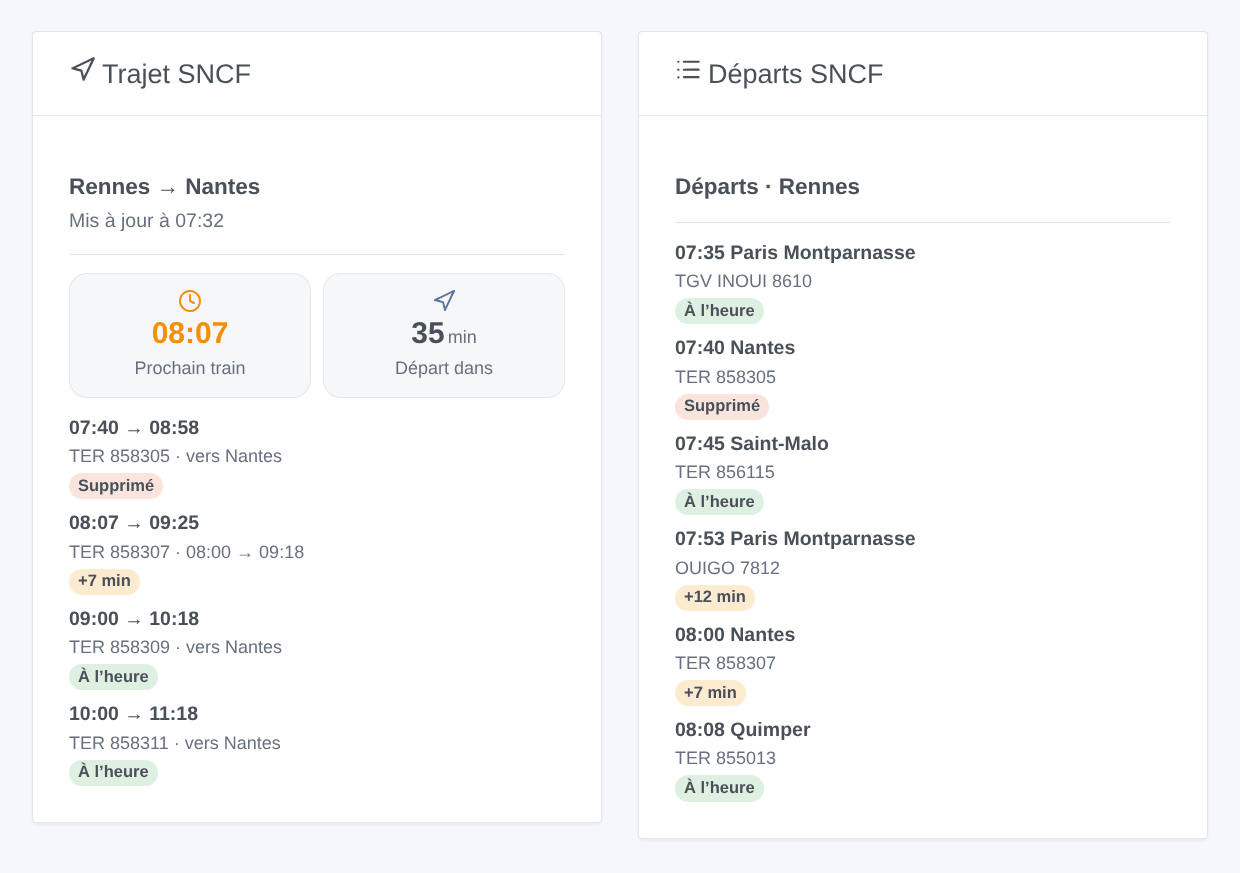Click the 'Mis à jour à 07:32' text
The height and width of the screenshot is (873, 1240).
(146, 221)
